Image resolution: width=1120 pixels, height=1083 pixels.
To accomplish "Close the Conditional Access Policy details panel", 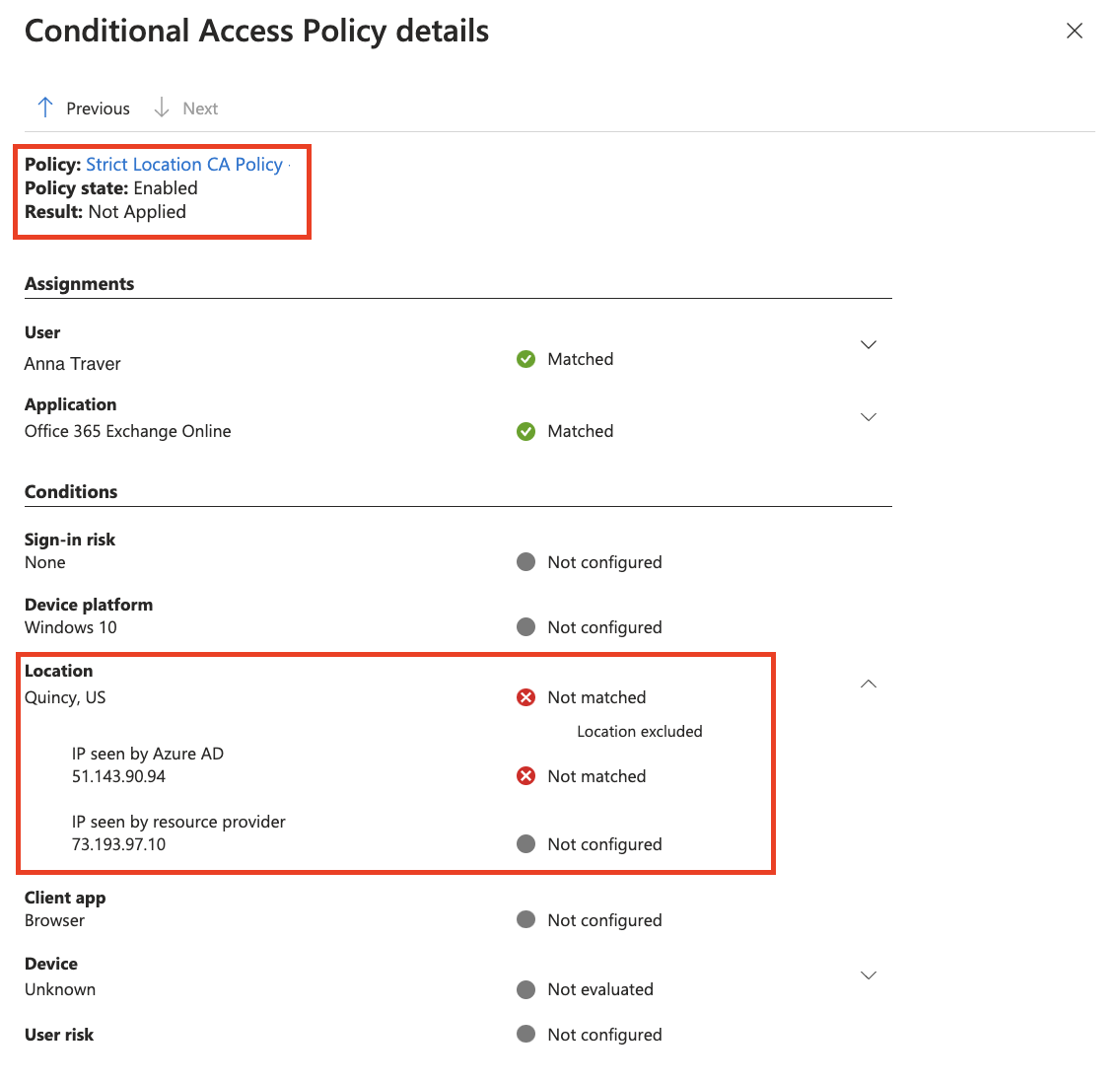I will tap(1075, 31).
